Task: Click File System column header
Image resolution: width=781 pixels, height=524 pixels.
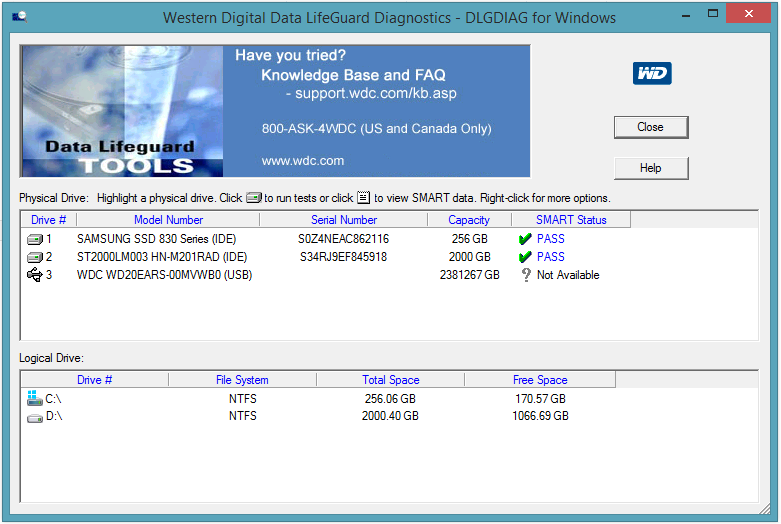Action: coord(242,380)
